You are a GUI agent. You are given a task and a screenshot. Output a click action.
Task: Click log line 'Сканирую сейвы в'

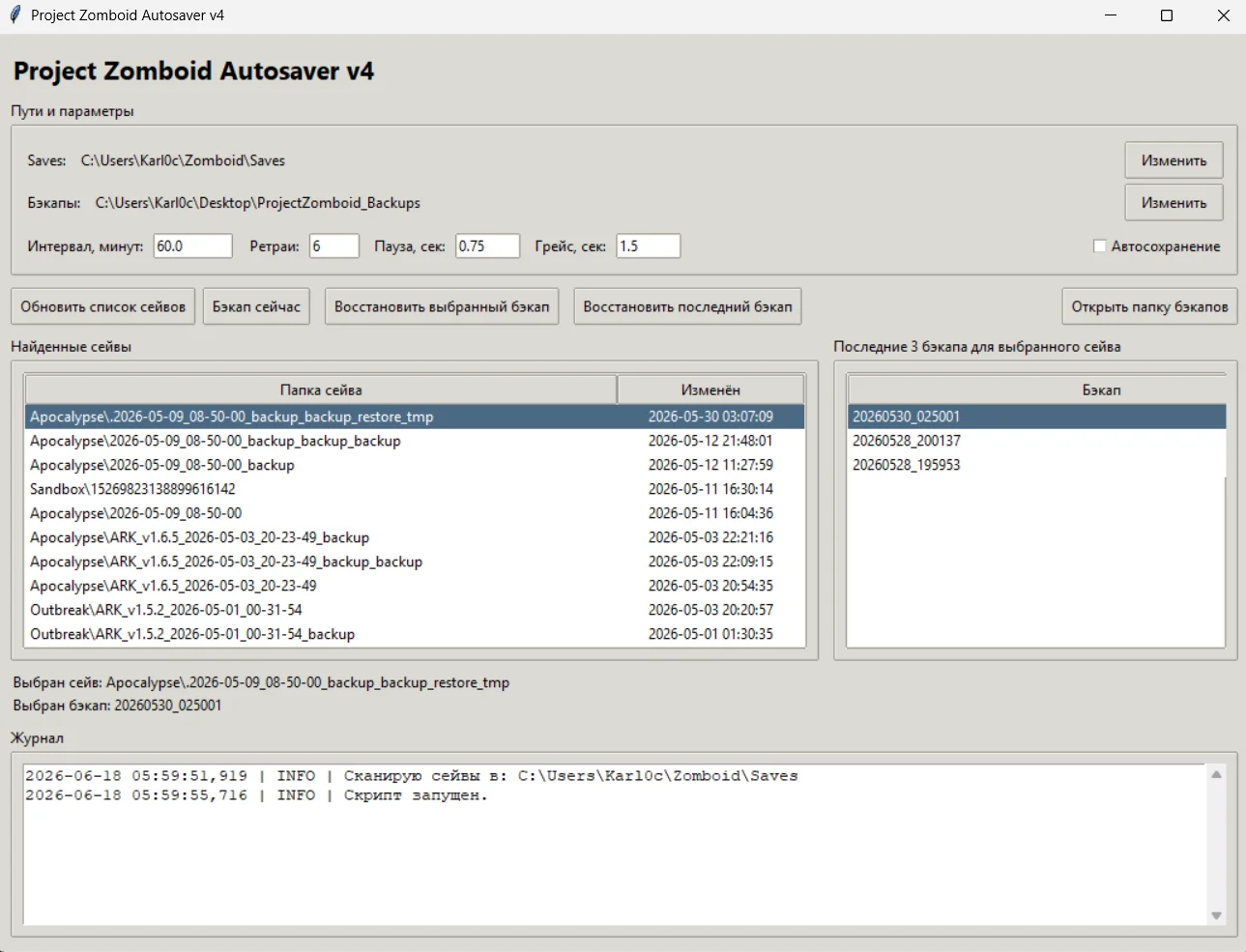(x=412, y=776)
